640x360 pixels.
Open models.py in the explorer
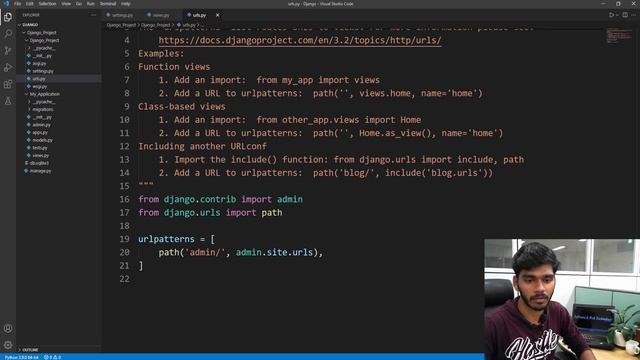tap(42, 140)
